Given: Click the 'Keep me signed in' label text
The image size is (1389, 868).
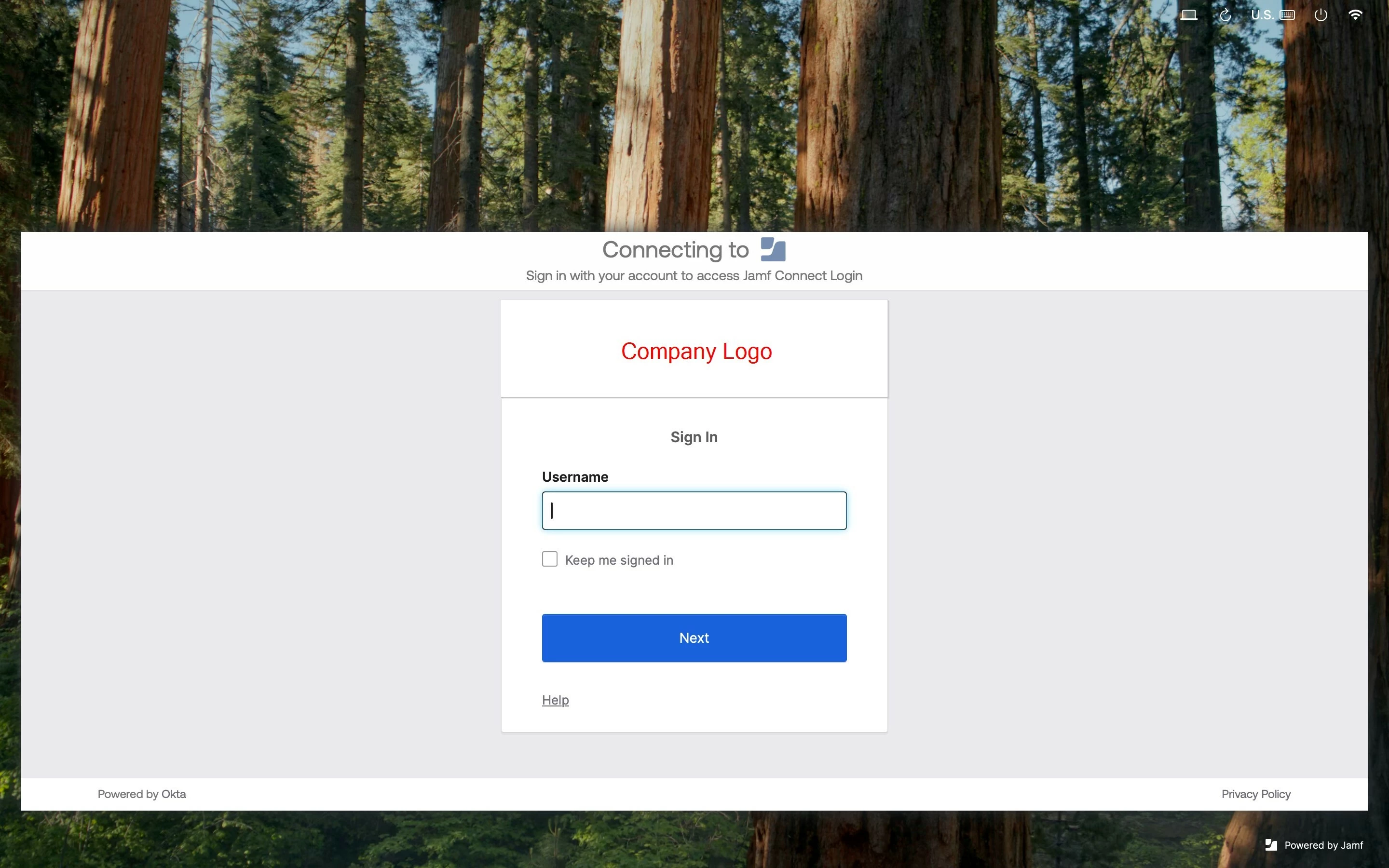Looking at the screenshot, I should tap(619, 560).
